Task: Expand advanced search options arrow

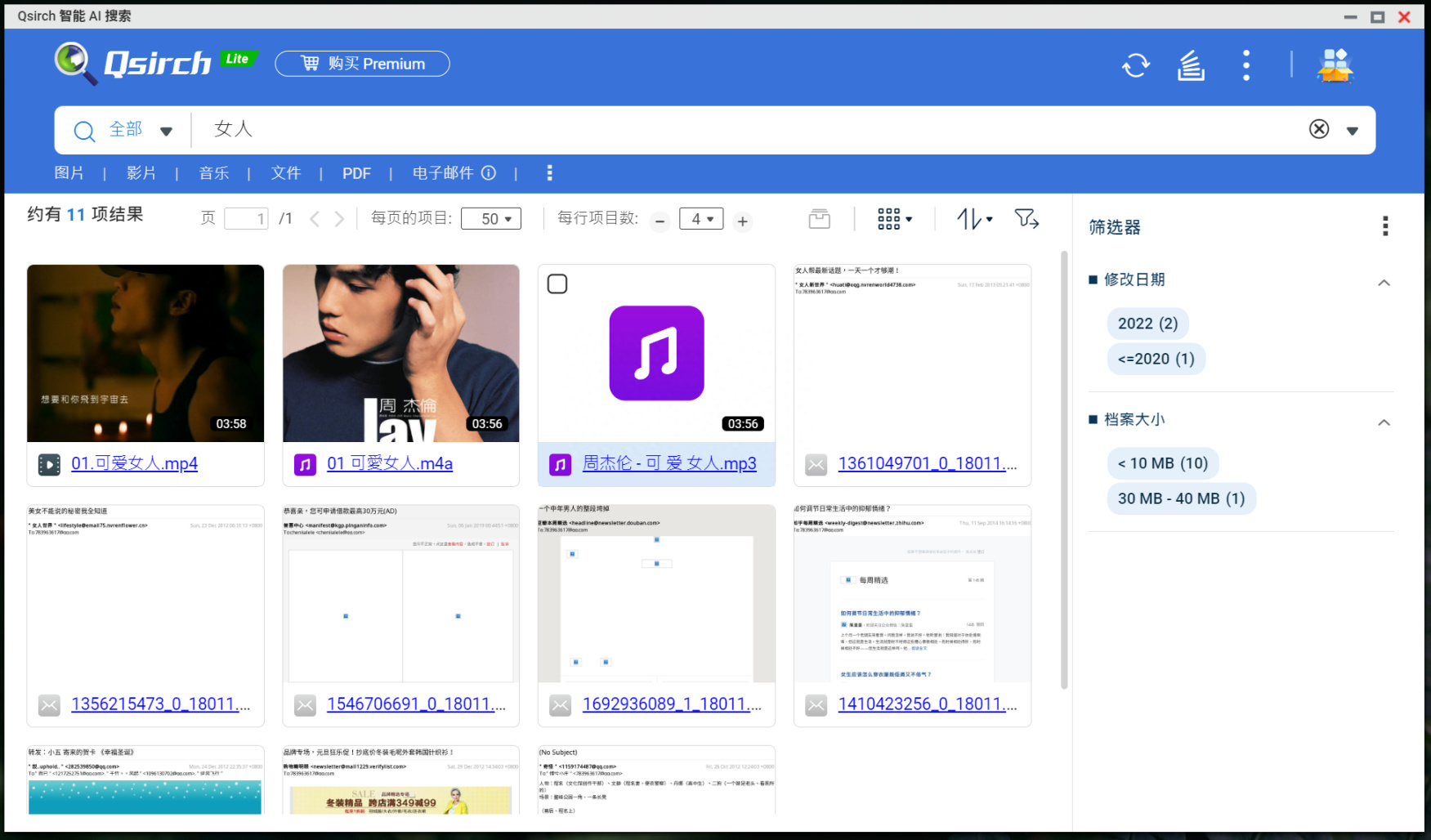Action: (x=1353, y=131)
